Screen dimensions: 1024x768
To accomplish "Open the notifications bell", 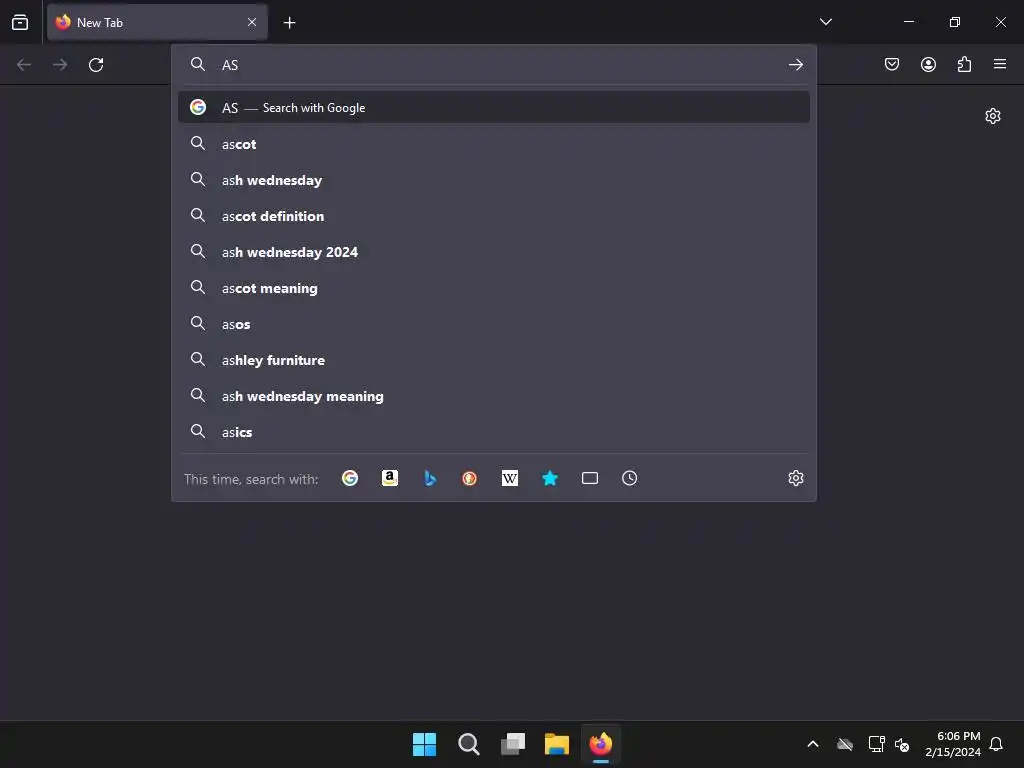I will tap(997, 744).
